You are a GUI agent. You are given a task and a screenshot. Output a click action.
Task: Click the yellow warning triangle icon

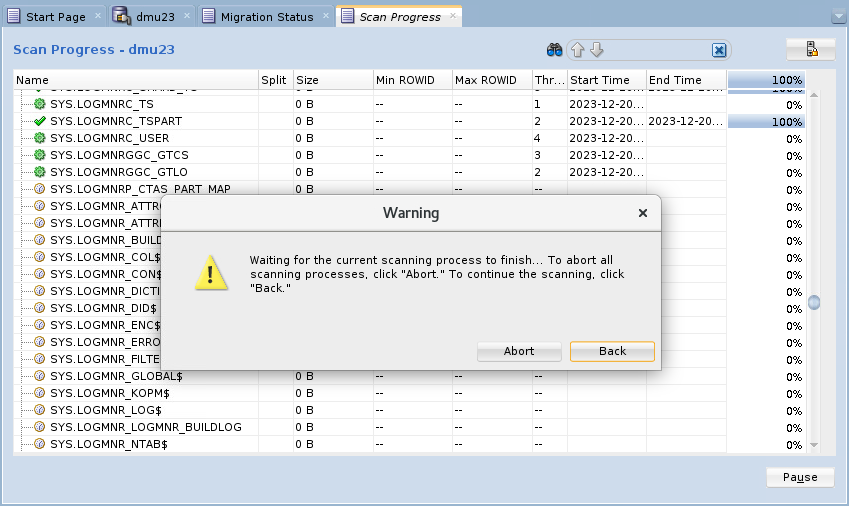pos(211,273)
